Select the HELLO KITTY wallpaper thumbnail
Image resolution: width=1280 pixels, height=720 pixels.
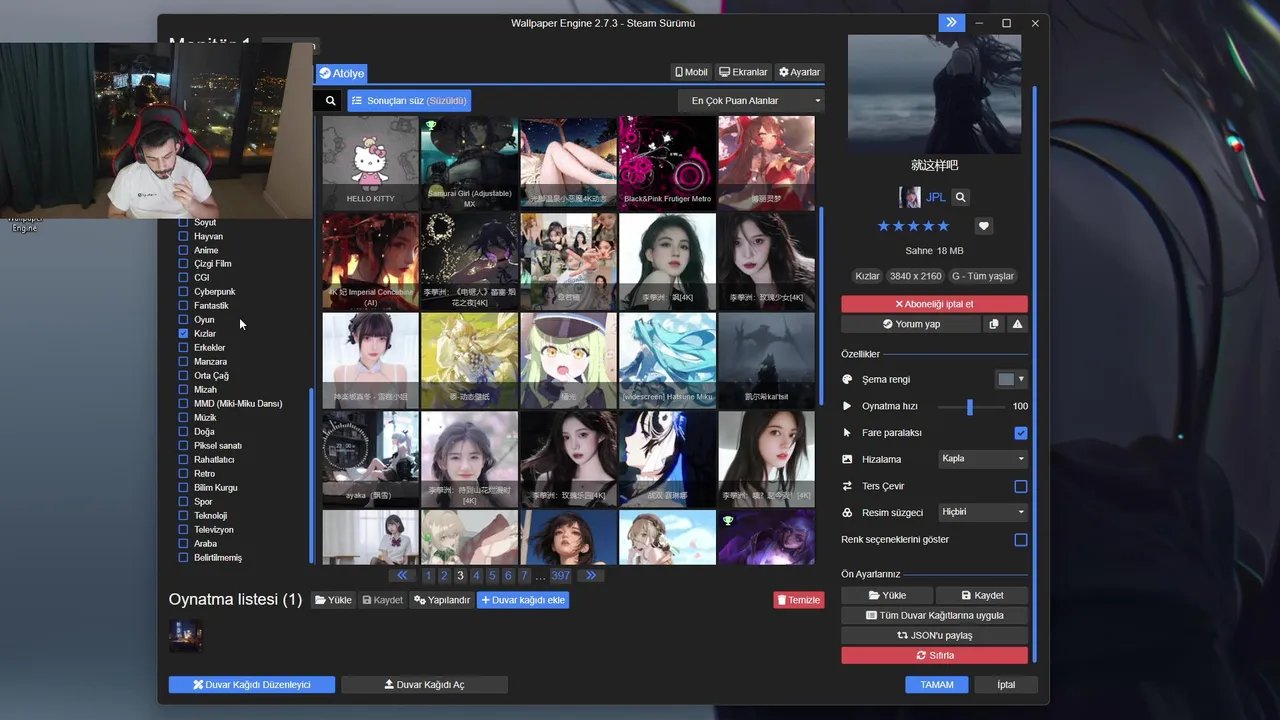(370, 162)
